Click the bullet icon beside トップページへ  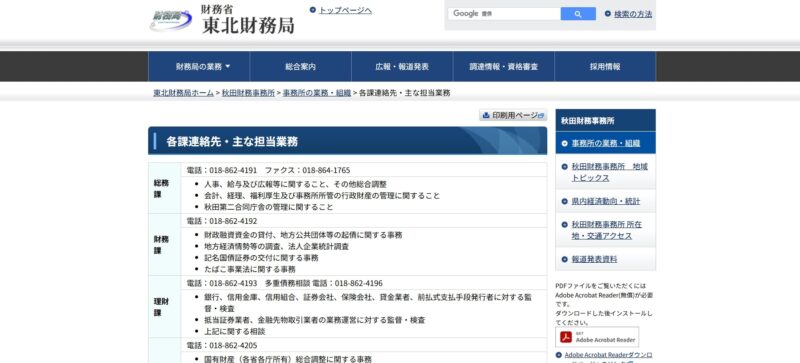[x=313, y=10]
